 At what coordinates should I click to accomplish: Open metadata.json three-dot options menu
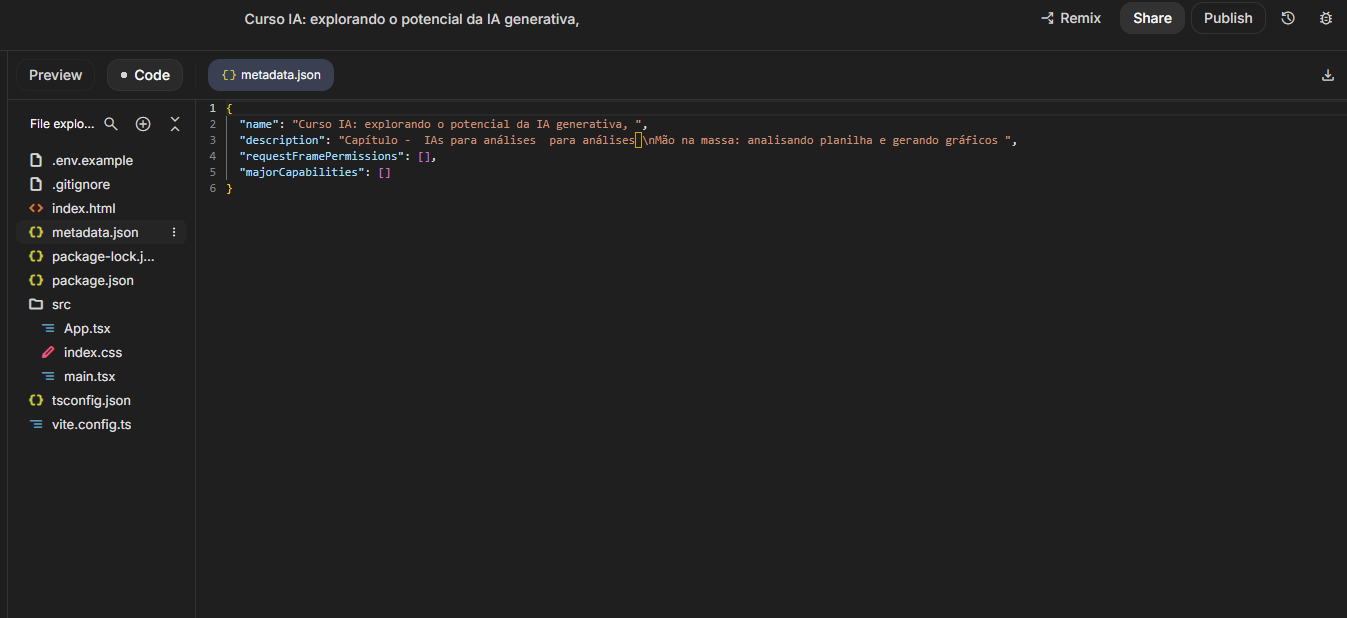pyautogui.click(x=174, y=232)
